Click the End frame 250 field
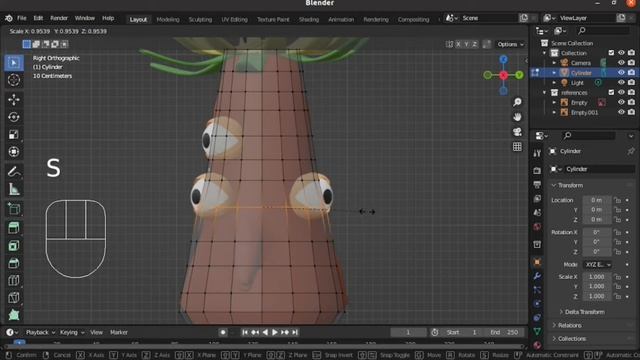The width and height of the screenshot is (640, 360). [504, 332]
